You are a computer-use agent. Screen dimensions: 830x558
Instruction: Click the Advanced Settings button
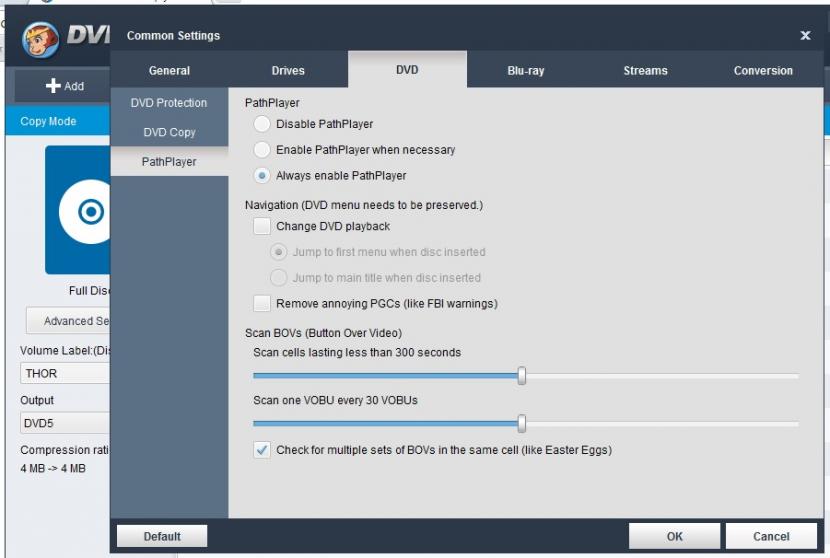pyautogui.click(x=68, y=321)
